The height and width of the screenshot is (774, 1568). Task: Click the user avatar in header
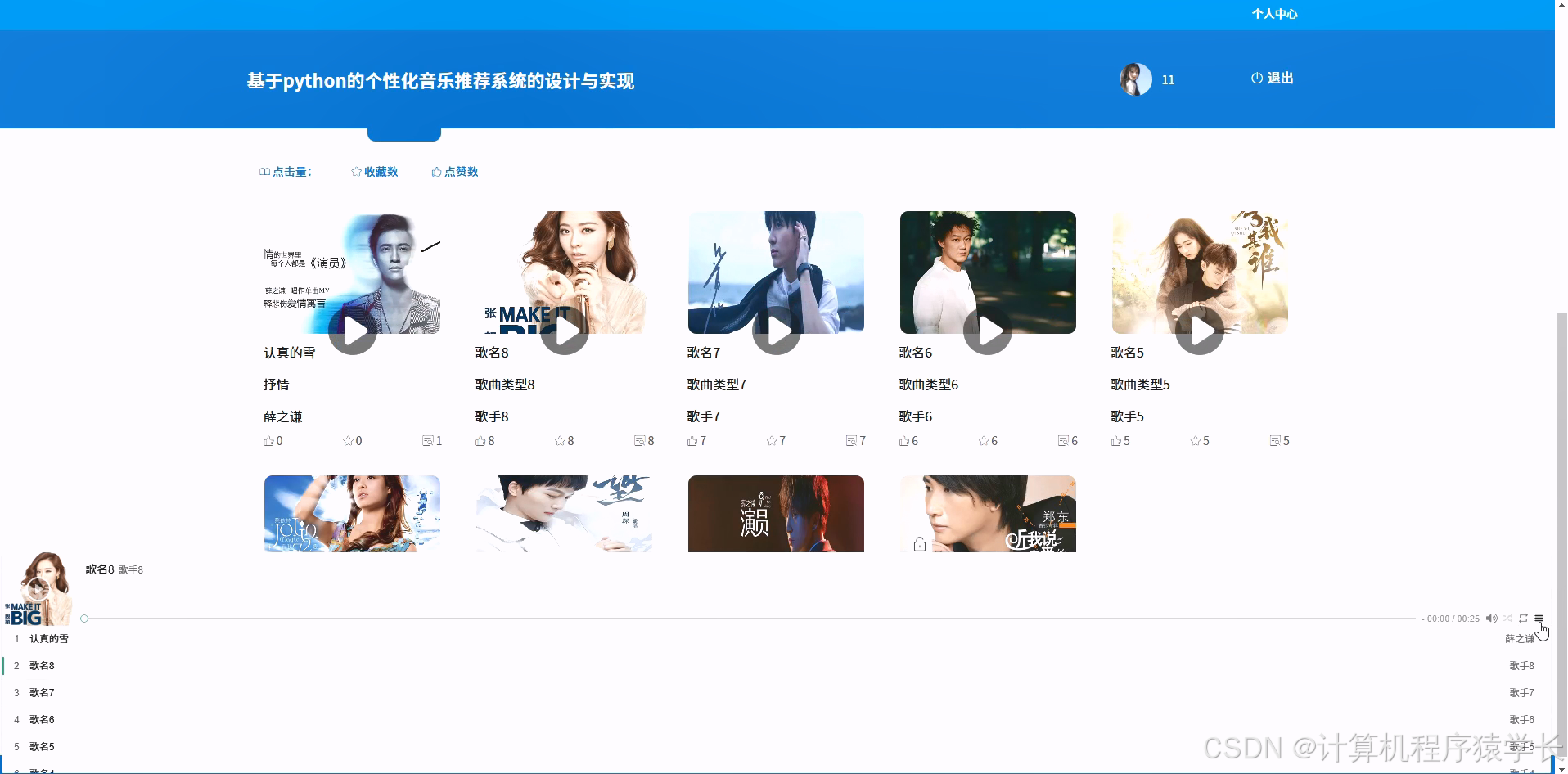click(x=1136, y=79)
